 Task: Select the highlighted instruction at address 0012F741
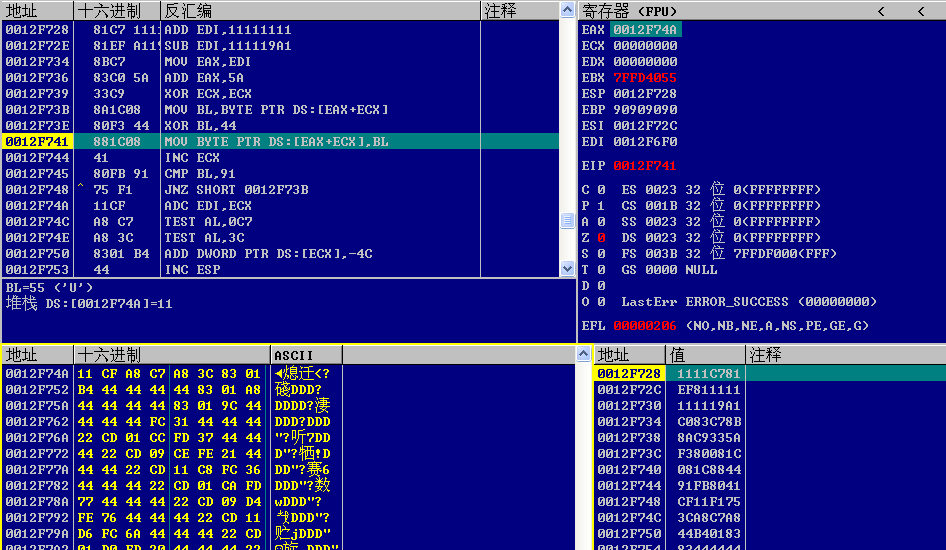click(276, 142)
